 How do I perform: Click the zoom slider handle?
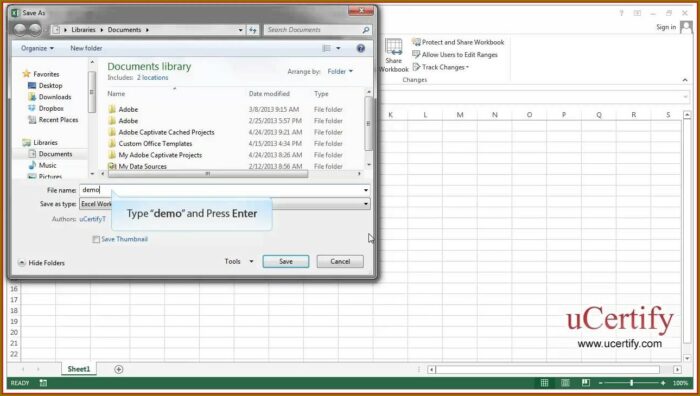pos(631,383)
